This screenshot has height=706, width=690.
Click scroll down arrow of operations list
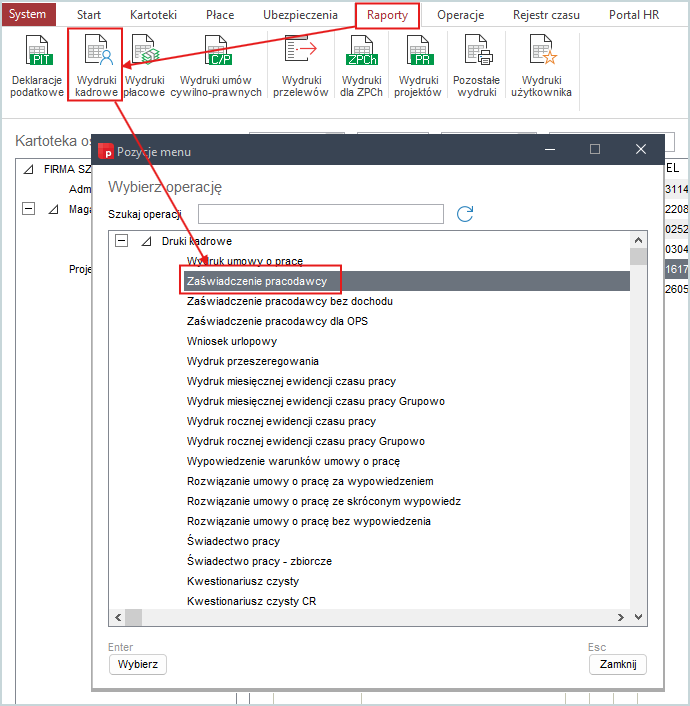tap(638, 617)
